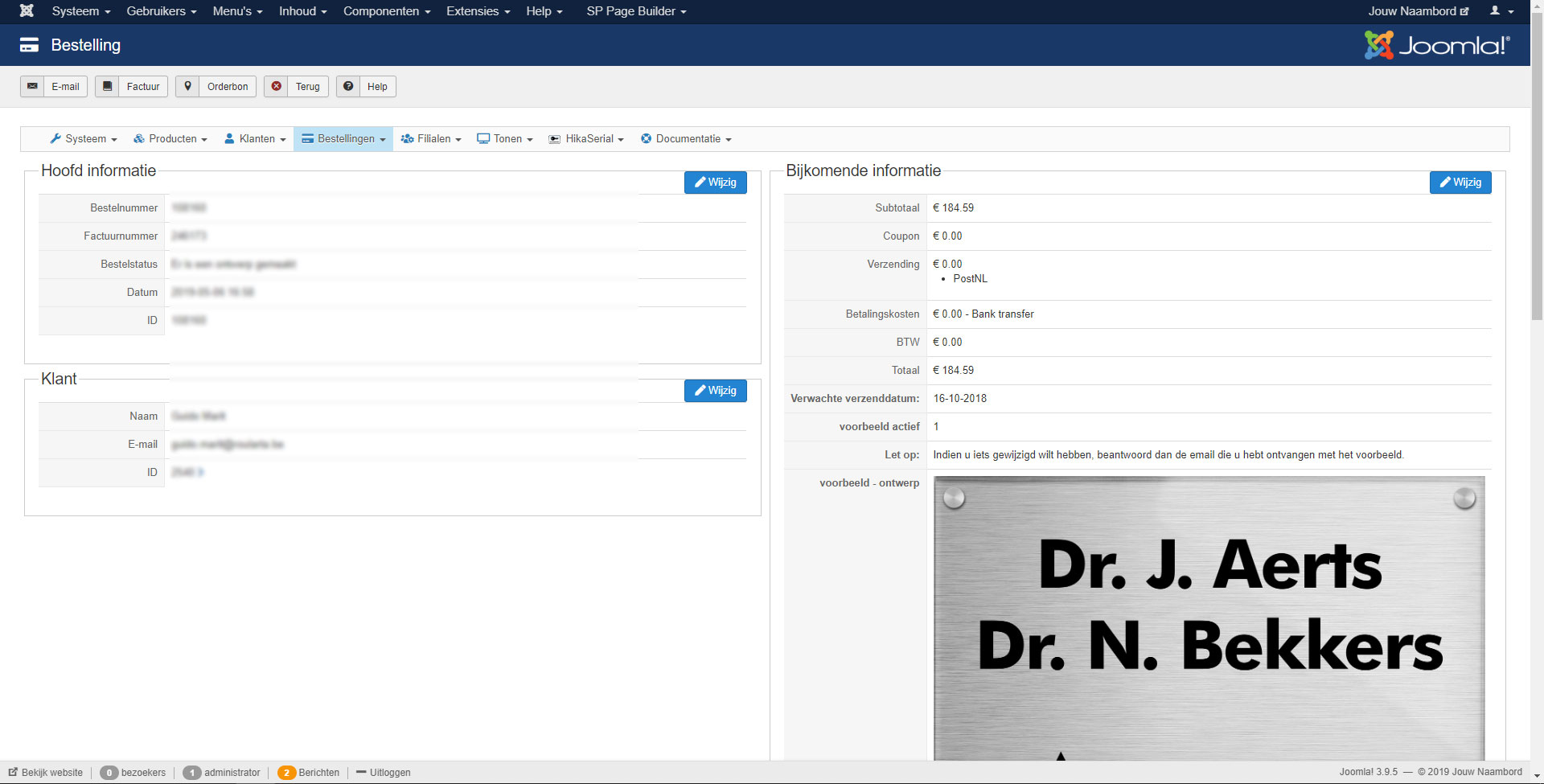
Task: Click the expected ship date 16-10-2018
Action: coord(959,398)
